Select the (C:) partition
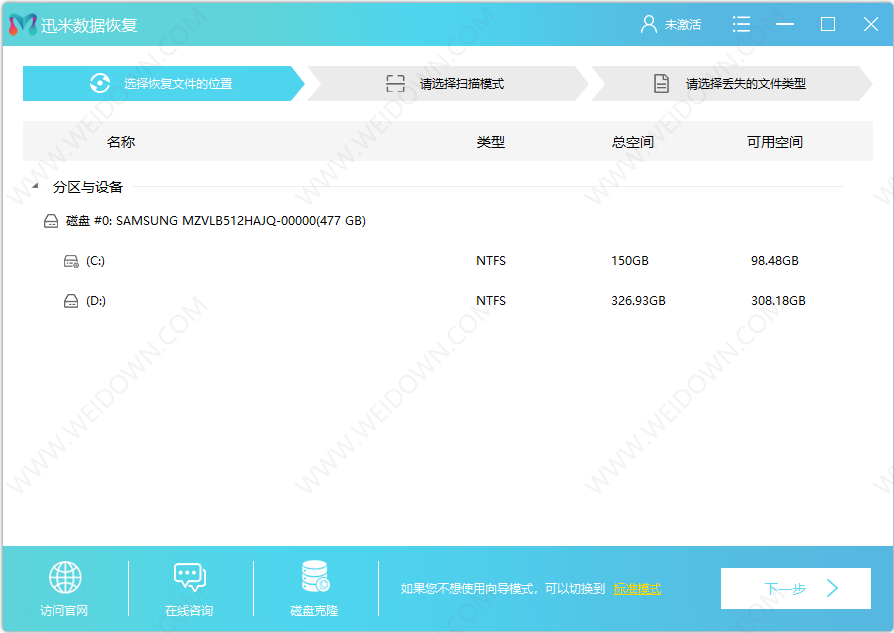Screen dimensions: 894x633 [x=95, y=261]
